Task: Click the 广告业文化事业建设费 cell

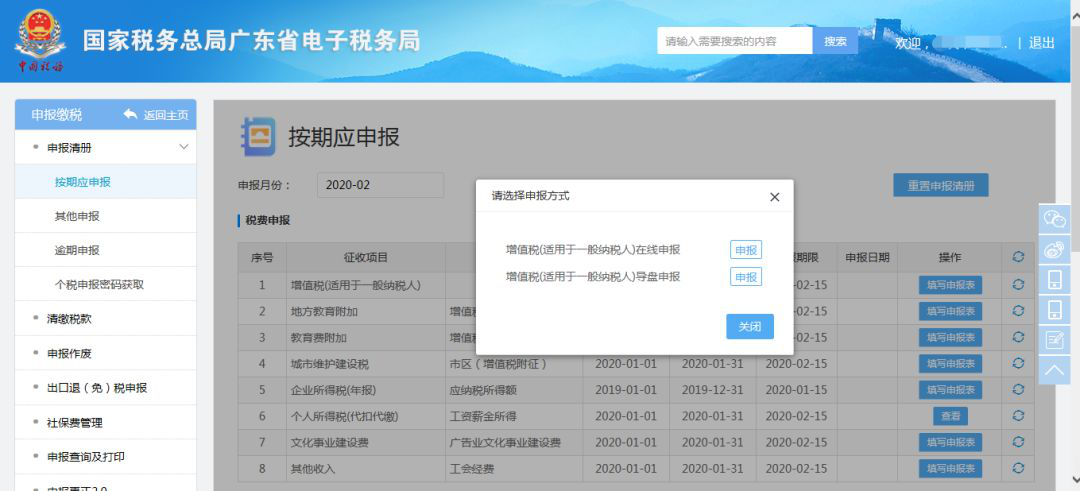Action: pos(514,442)
